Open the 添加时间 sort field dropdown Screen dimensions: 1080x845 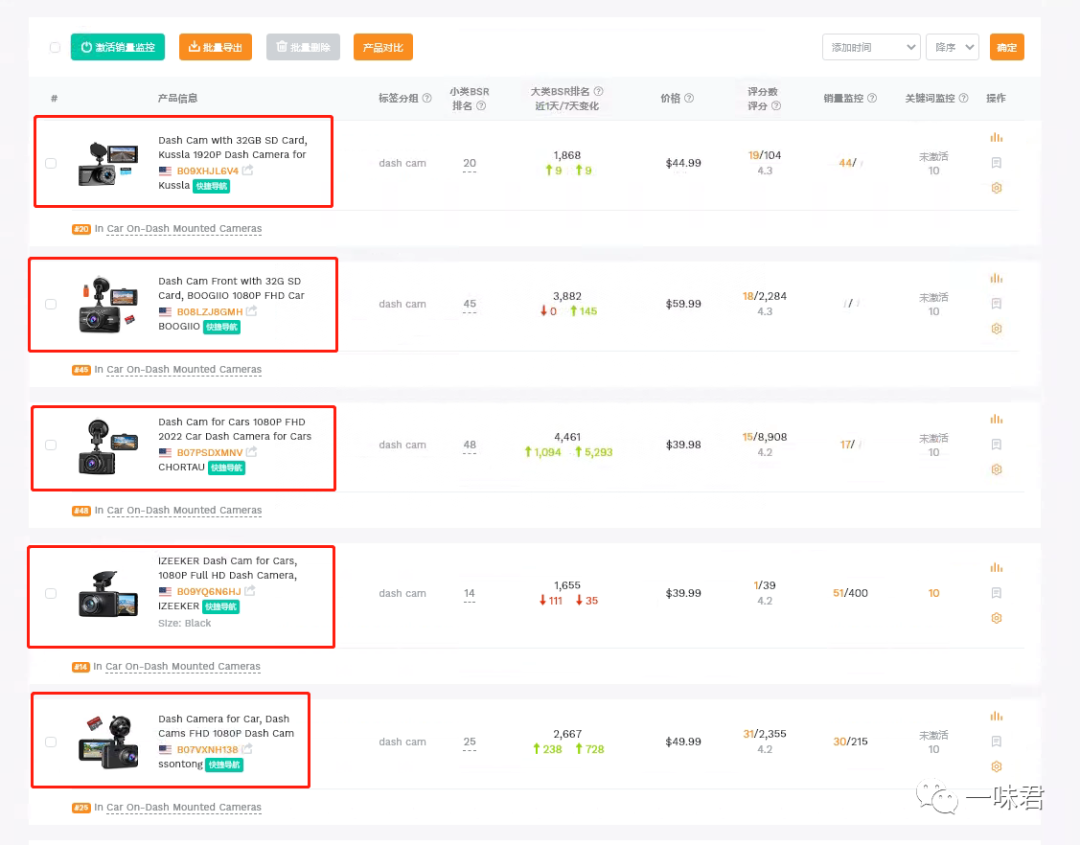click(x=870, y=47)
